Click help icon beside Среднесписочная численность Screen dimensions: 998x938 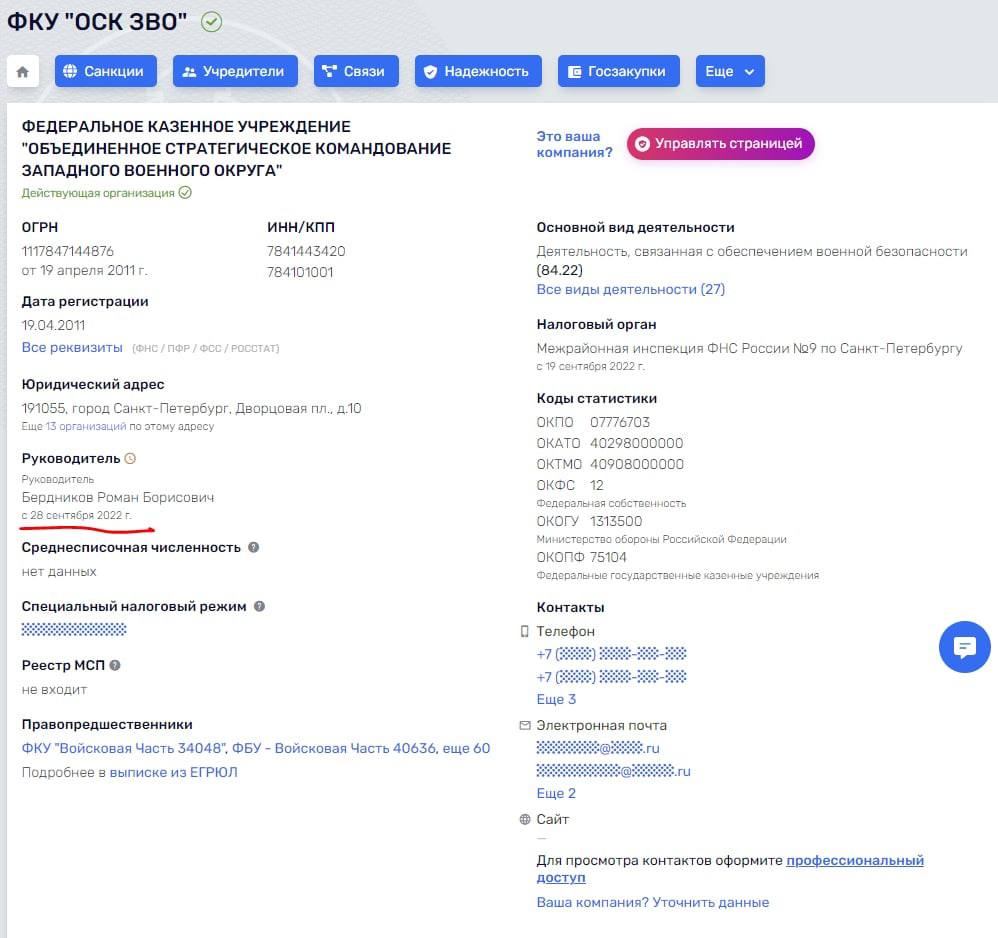coord(254,547)
